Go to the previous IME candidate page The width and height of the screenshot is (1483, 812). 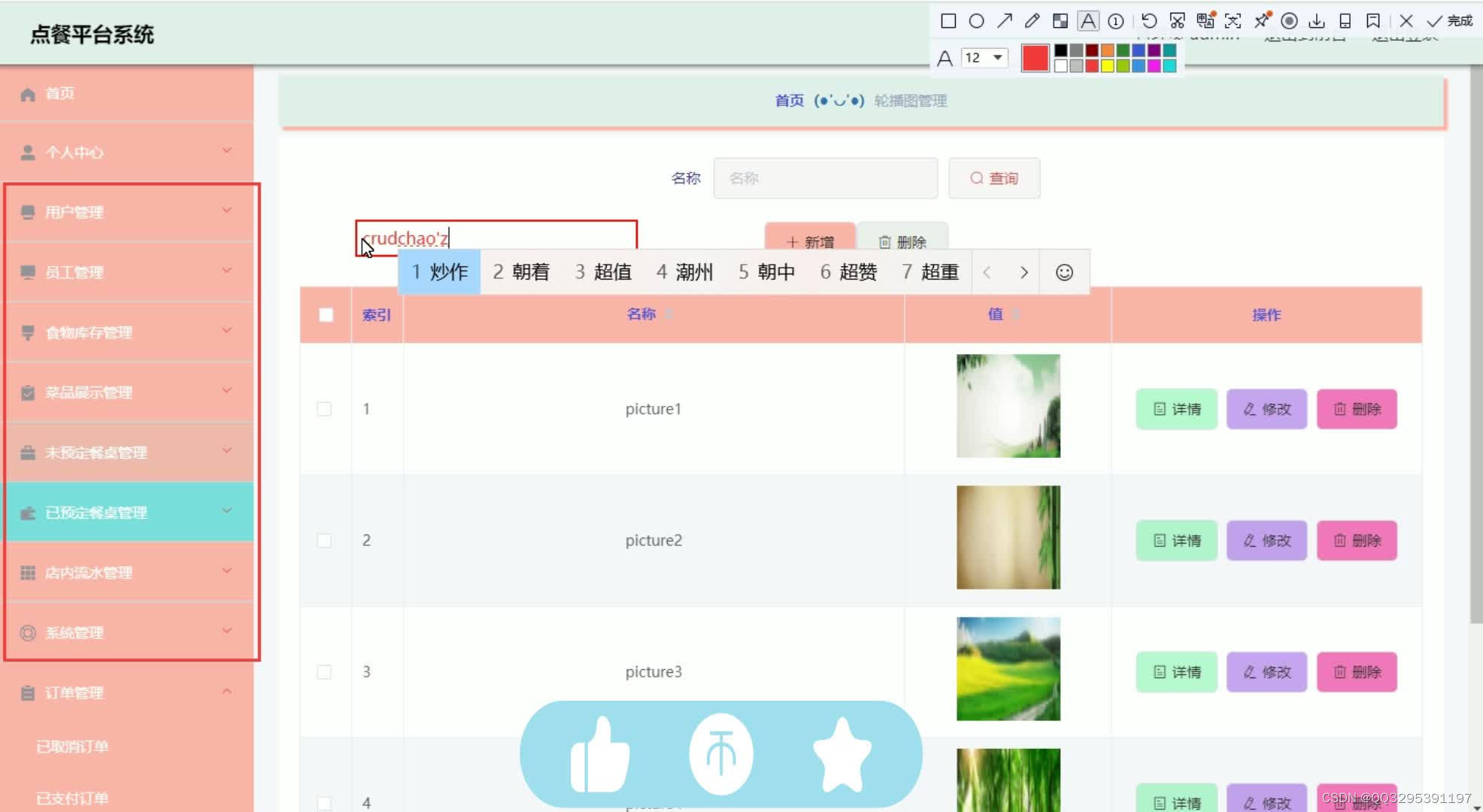click(987, 272)
